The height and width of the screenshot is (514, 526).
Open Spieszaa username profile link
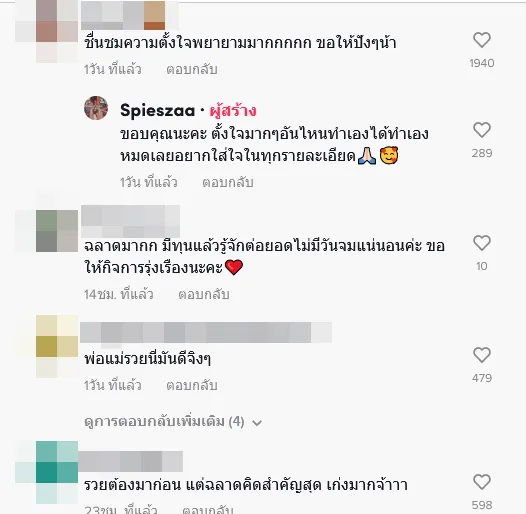point(157,111)
